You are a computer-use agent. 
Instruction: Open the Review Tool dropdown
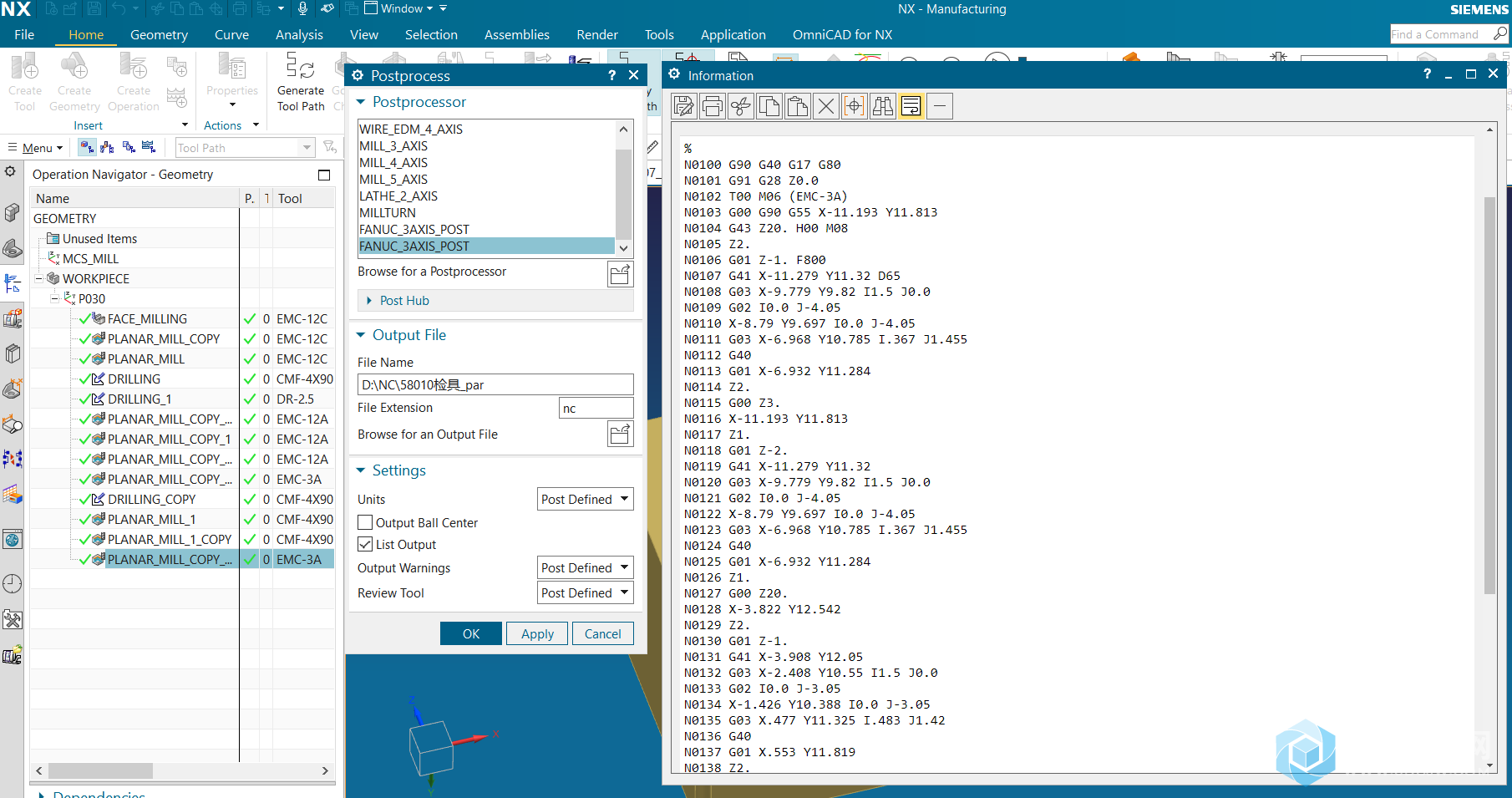click(585, 592)
